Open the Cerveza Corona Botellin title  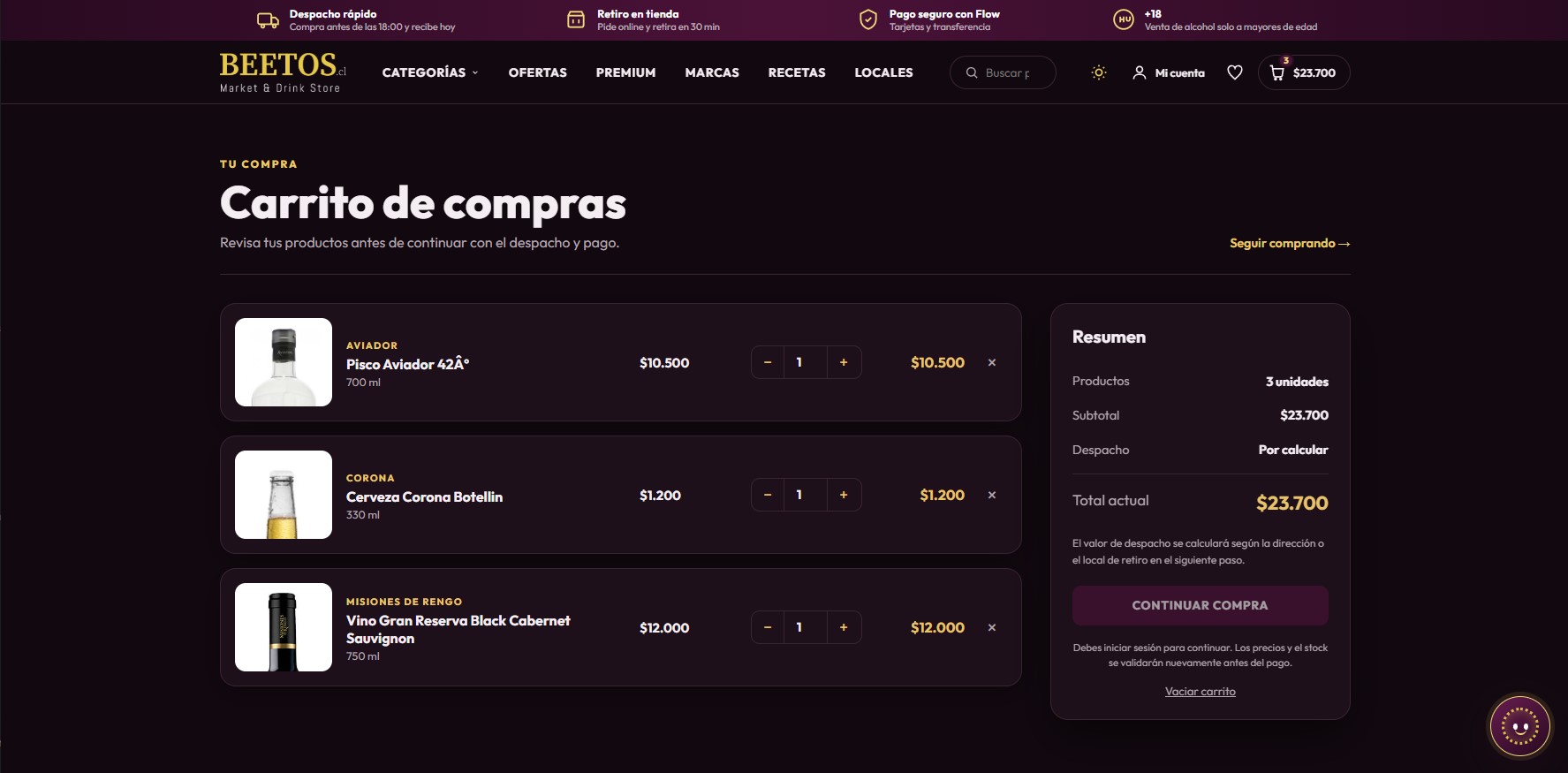(424, 496)
